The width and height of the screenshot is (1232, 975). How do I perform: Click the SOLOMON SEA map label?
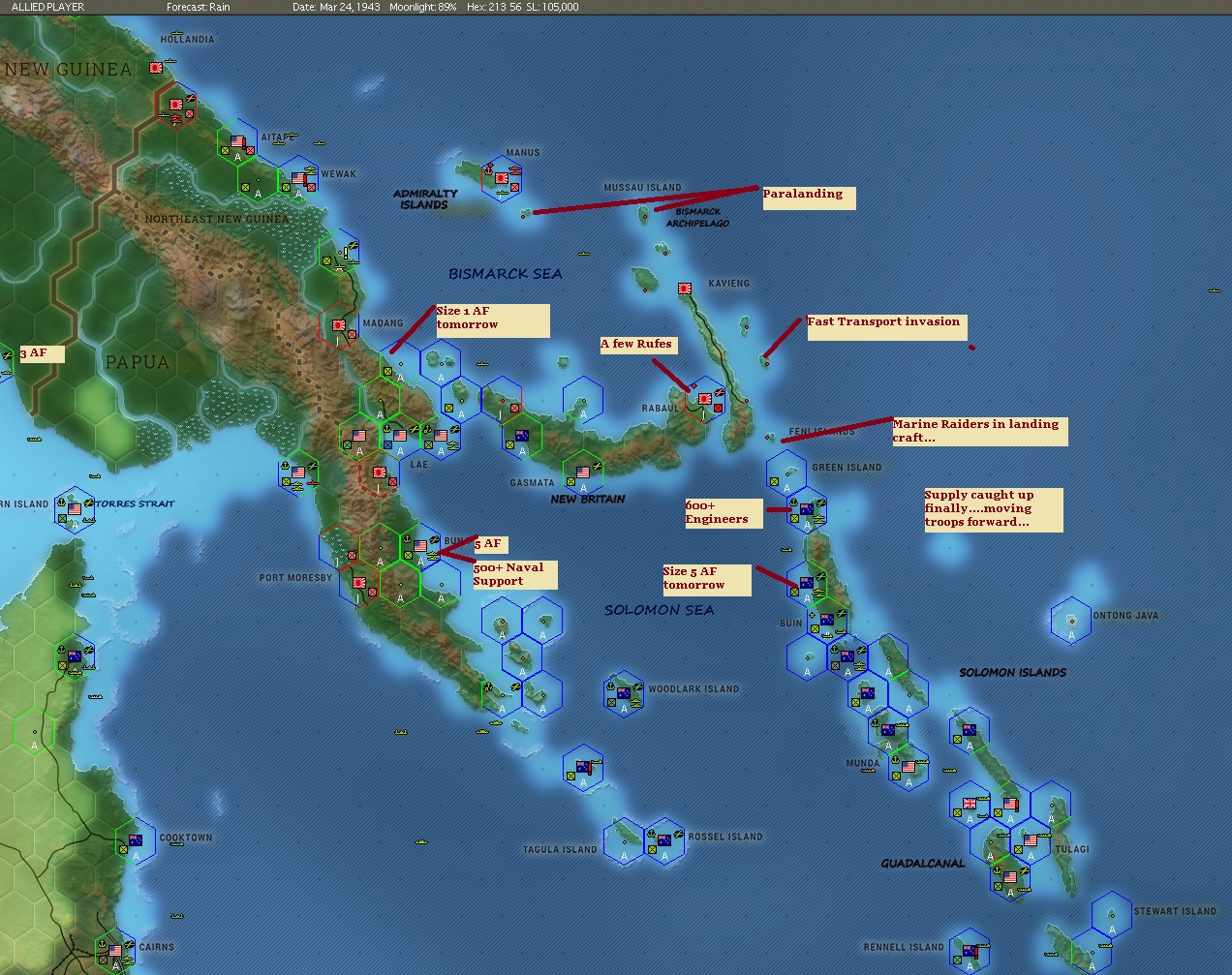coord(659,610)
